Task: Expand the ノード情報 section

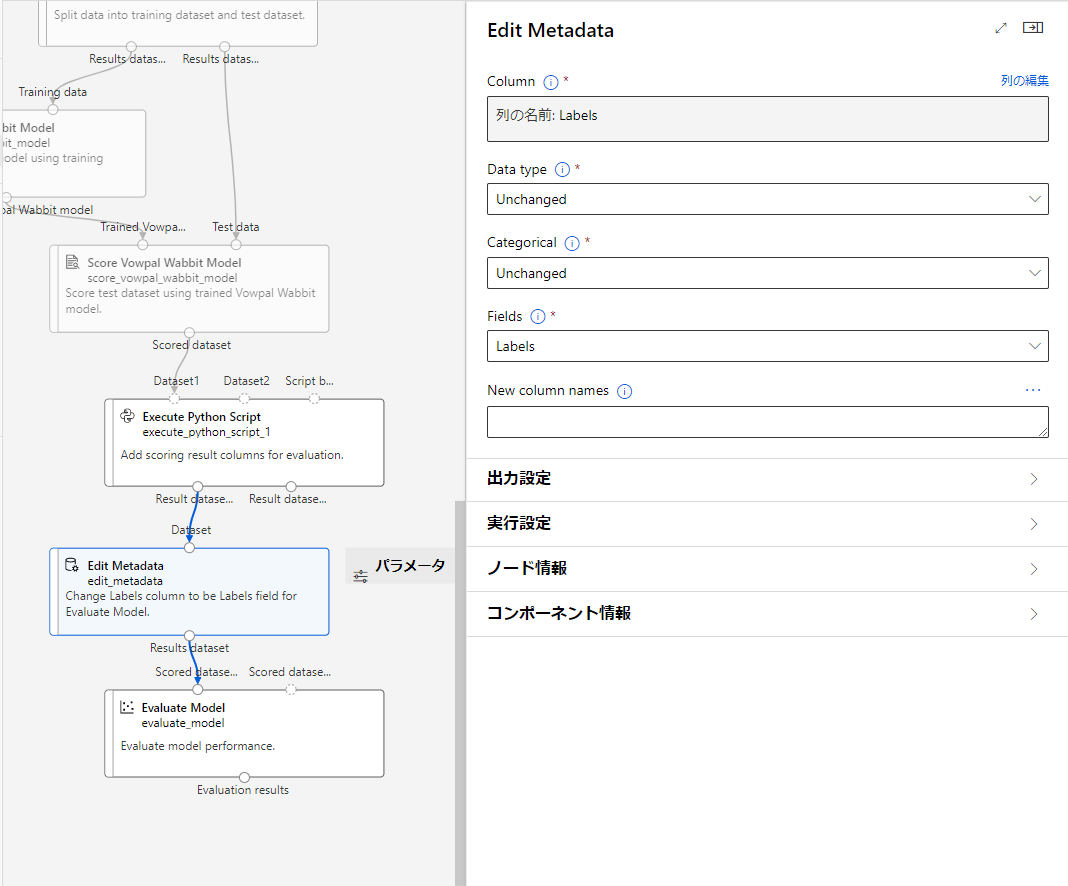Action: tap(768, 569)
